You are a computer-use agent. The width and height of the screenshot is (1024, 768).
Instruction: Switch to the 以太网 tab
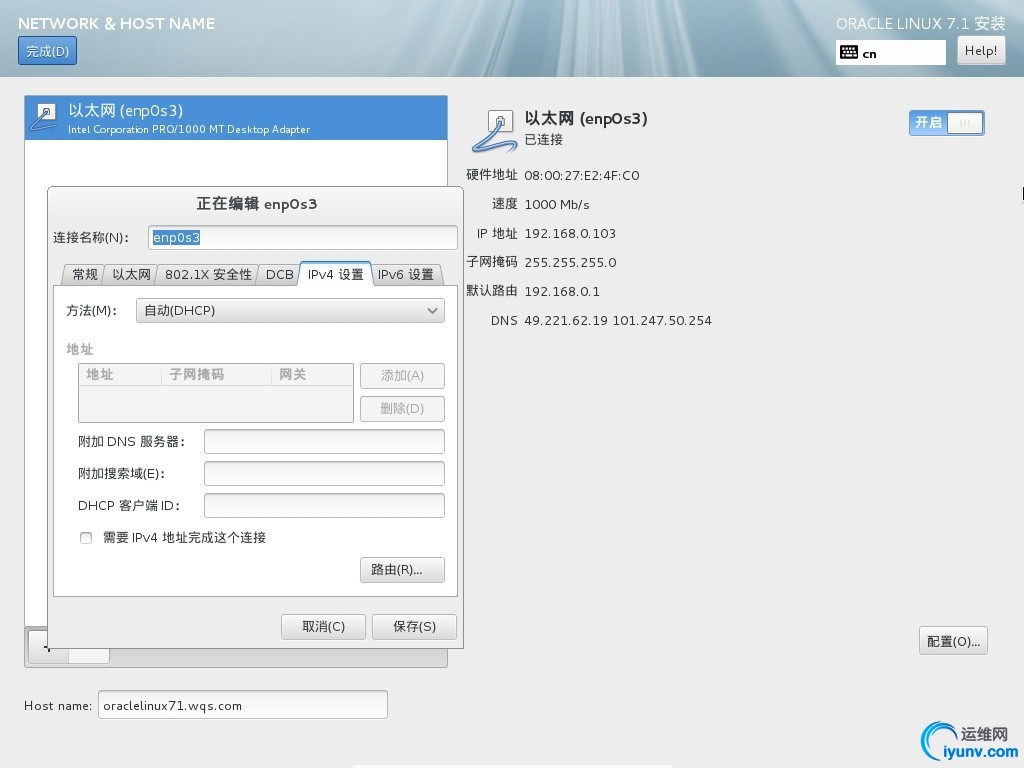(131, 274)
